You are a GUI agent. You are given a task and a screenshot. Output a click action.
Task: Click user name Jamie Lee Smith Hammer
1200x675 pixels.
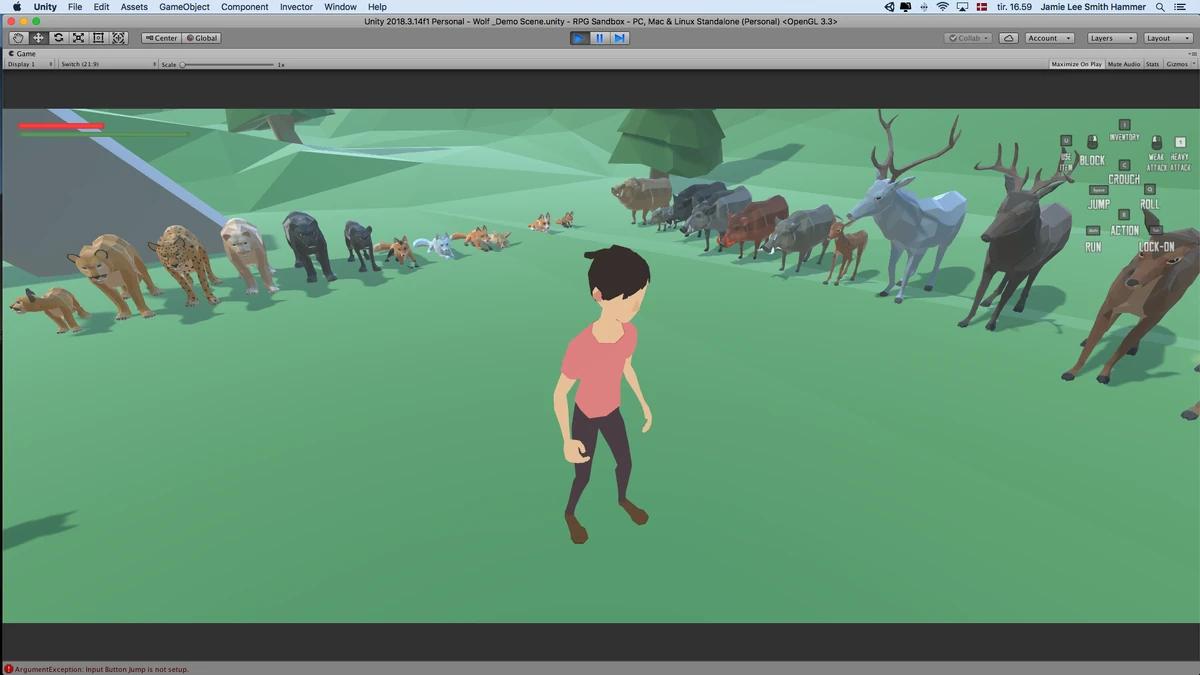point(1095,7)
